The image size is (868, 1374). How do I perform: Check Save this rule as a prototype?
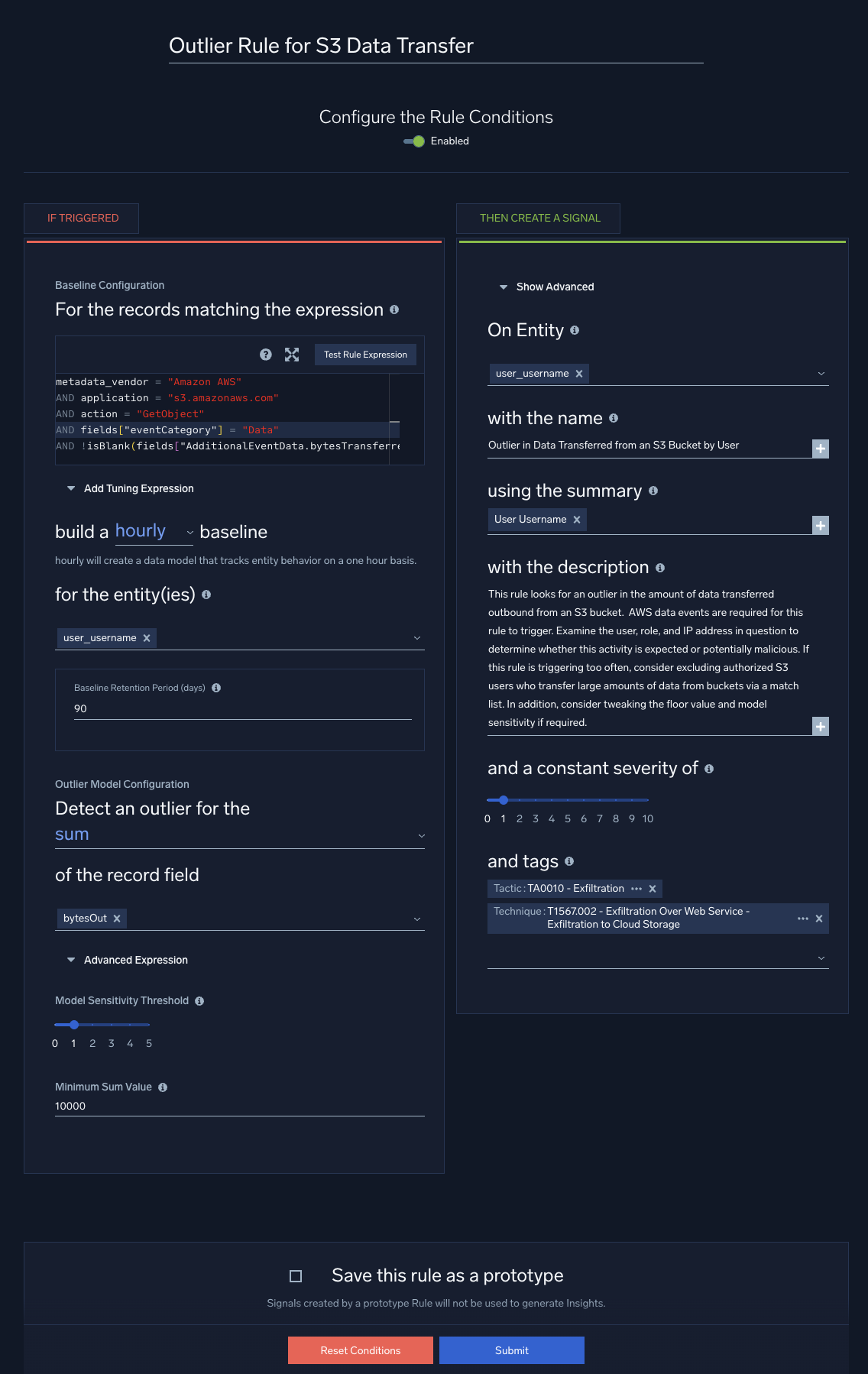296,1276
